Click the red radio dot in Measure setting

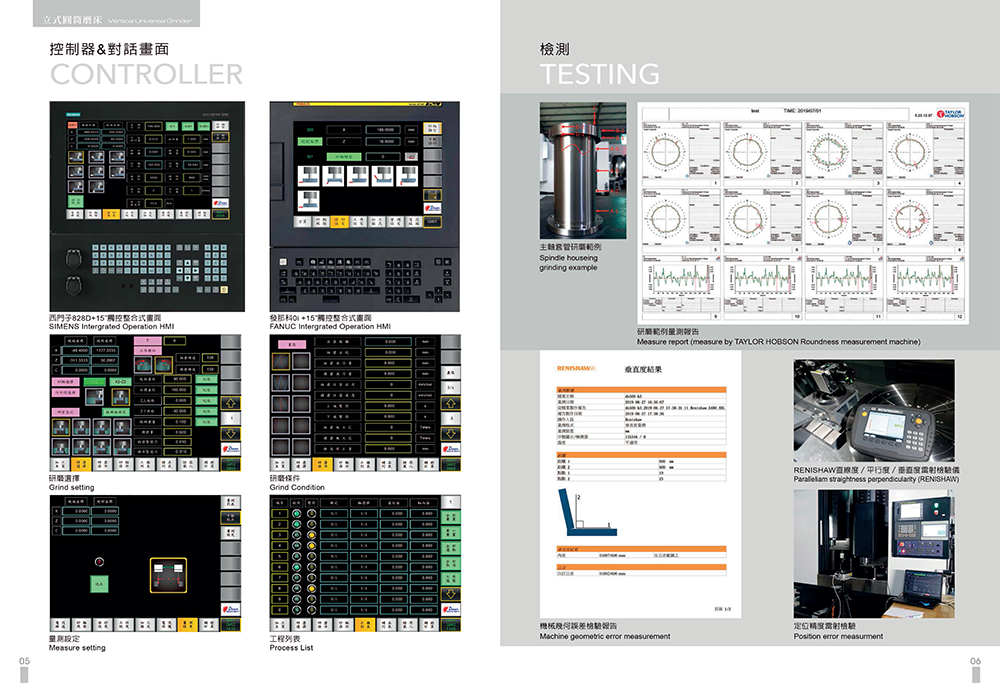point(99,560)
